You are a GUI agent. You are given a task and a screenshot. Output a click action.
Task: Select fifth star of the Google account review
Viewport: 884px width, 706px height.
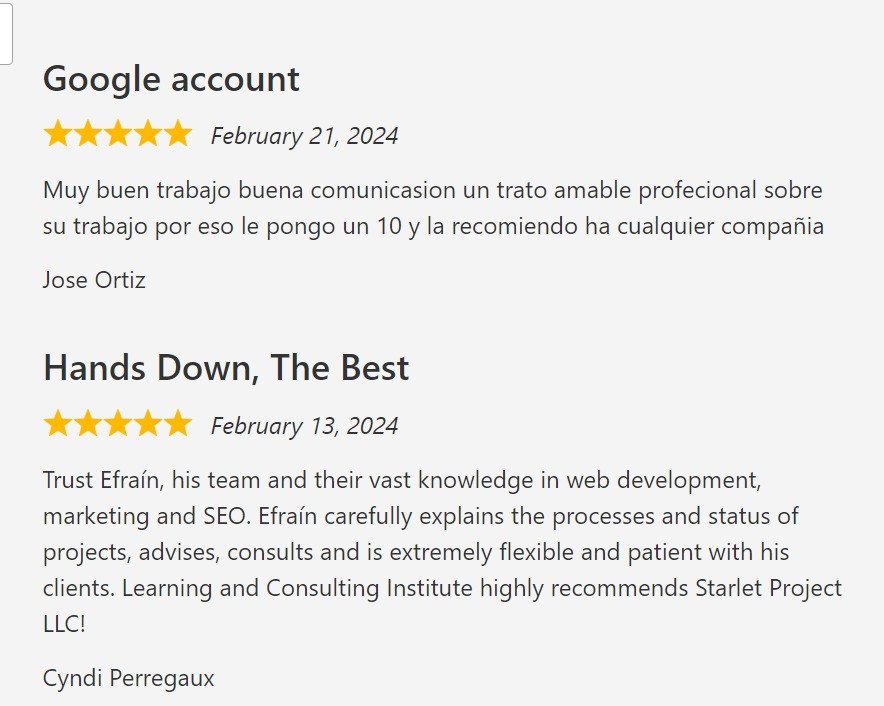[177, 134]
